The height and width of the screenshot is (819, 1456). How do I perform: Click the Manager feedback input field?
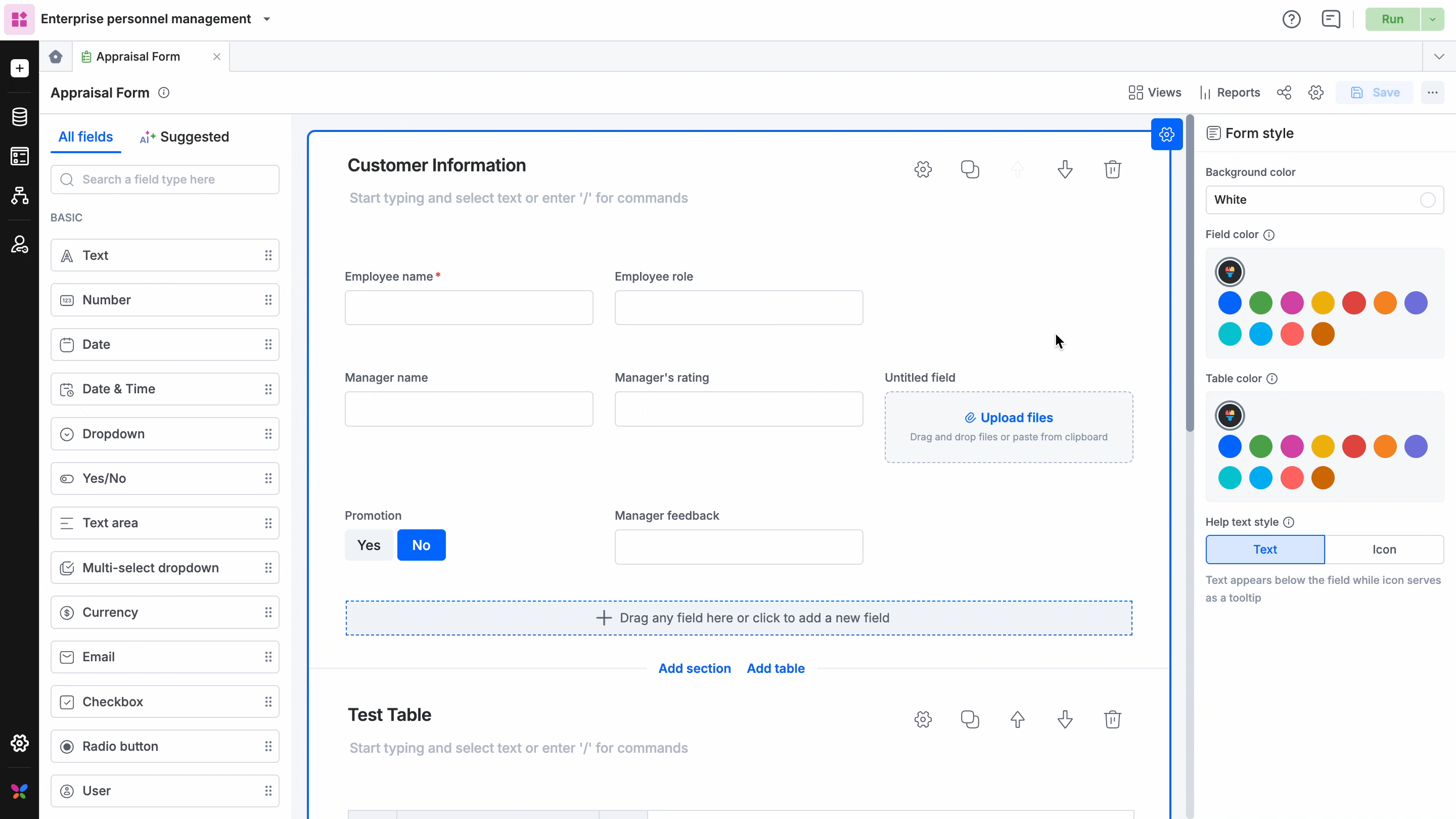pos(739,547)
